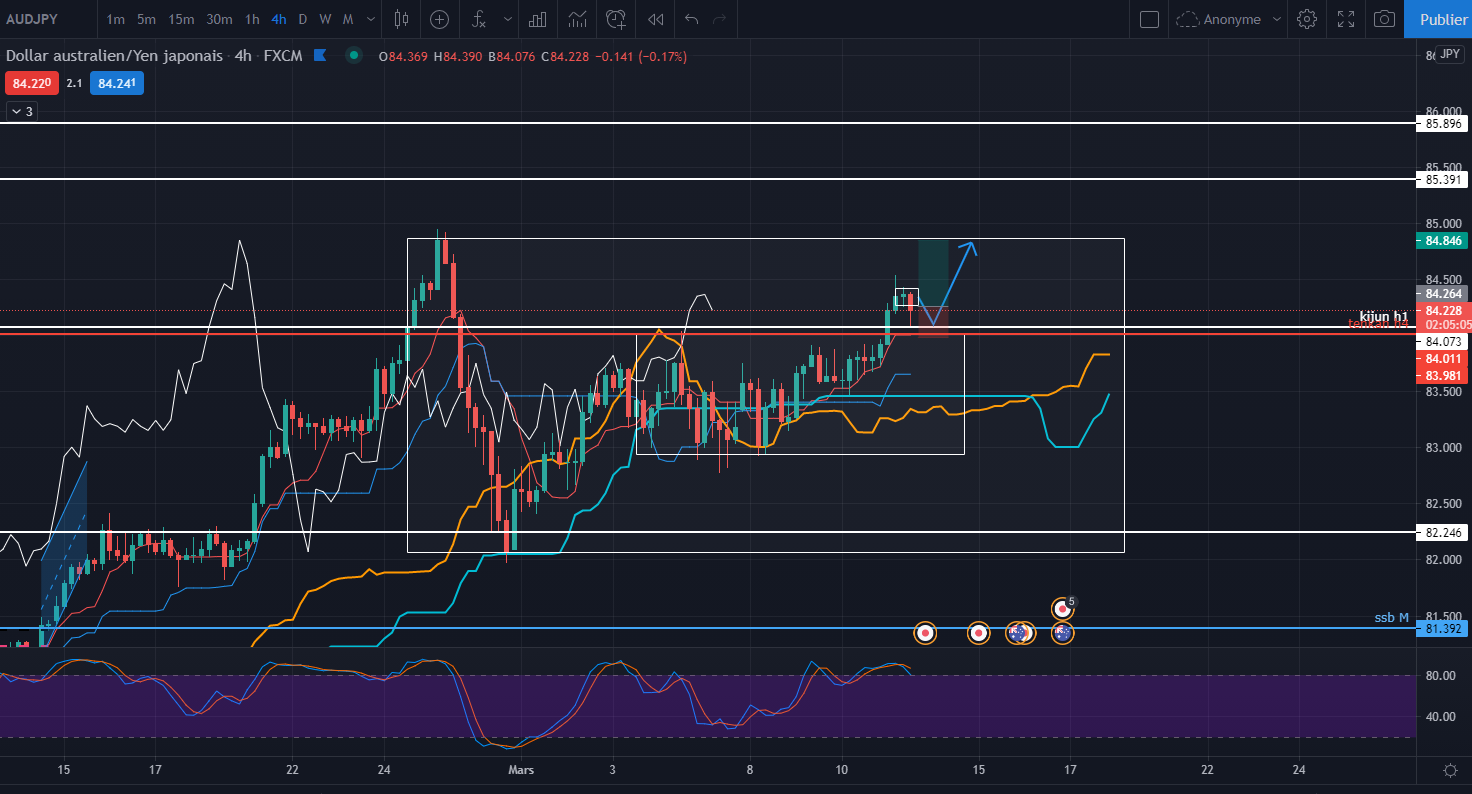Viewport: 1472px width, 794px height.
Task: Create an alert with the alarm clock icon
Action: [616, 19]
